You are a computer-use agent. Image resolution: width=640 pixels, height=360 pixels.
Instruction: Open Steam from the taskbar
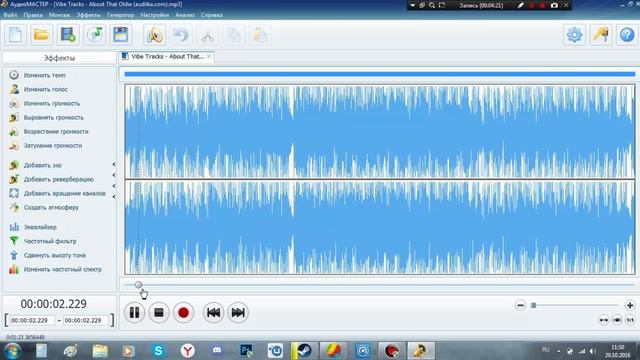[x=304, y=351]
